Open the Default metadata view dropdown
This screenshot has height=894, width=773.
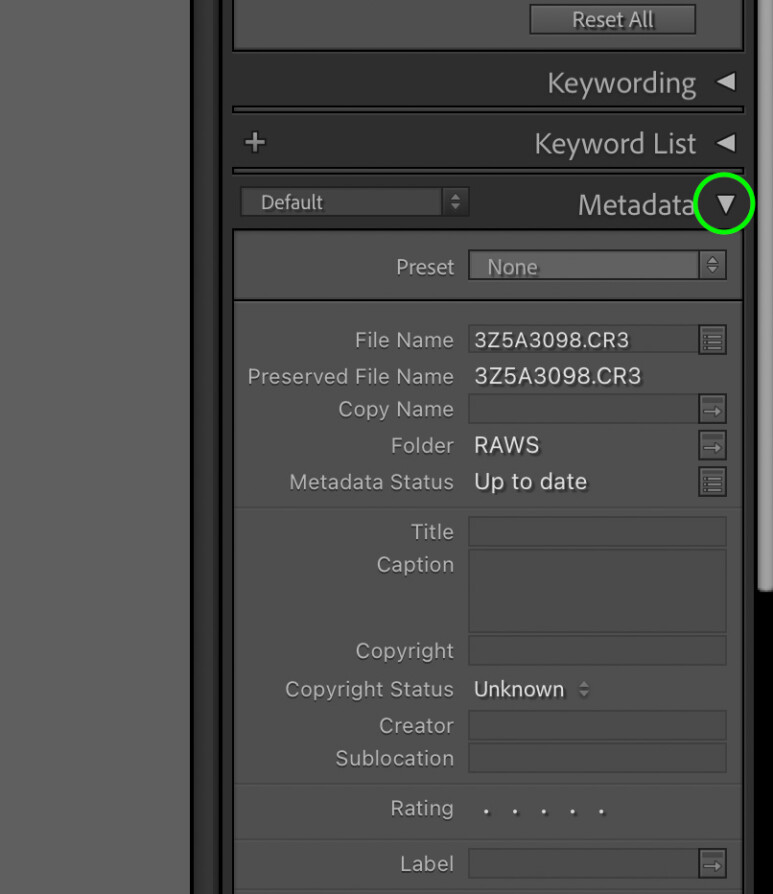tap(343, 201)
